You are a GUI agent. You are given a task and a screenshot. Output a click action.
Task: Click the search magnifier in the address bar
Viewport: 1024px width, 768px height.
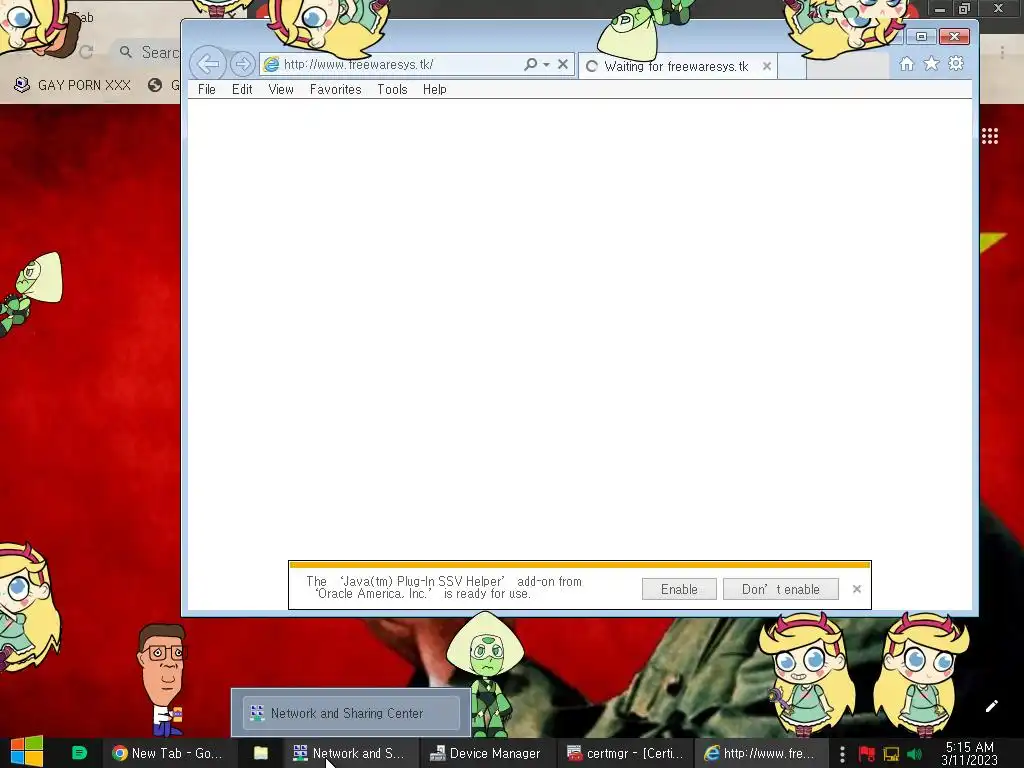click(530, 64)
